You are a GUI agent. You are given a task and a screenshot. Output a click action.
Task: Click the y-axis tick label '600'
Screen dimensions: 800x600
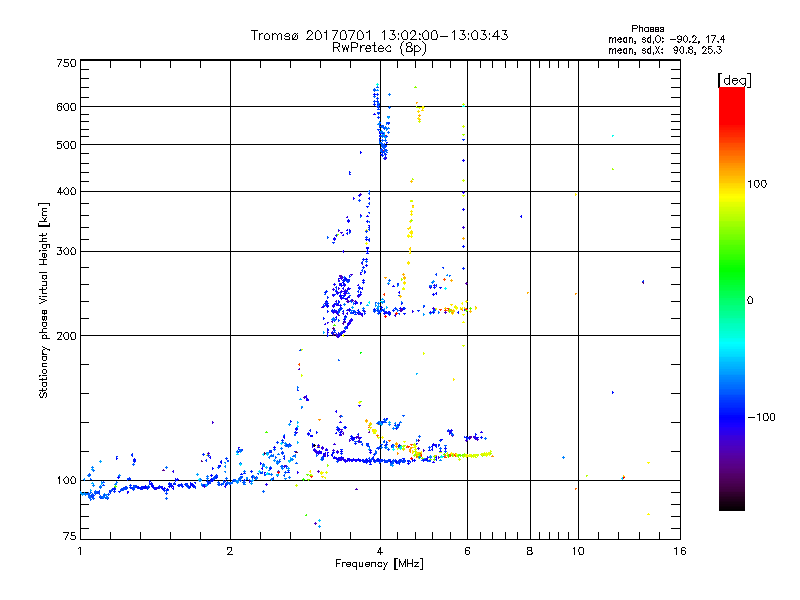click(x=66, y=107)
